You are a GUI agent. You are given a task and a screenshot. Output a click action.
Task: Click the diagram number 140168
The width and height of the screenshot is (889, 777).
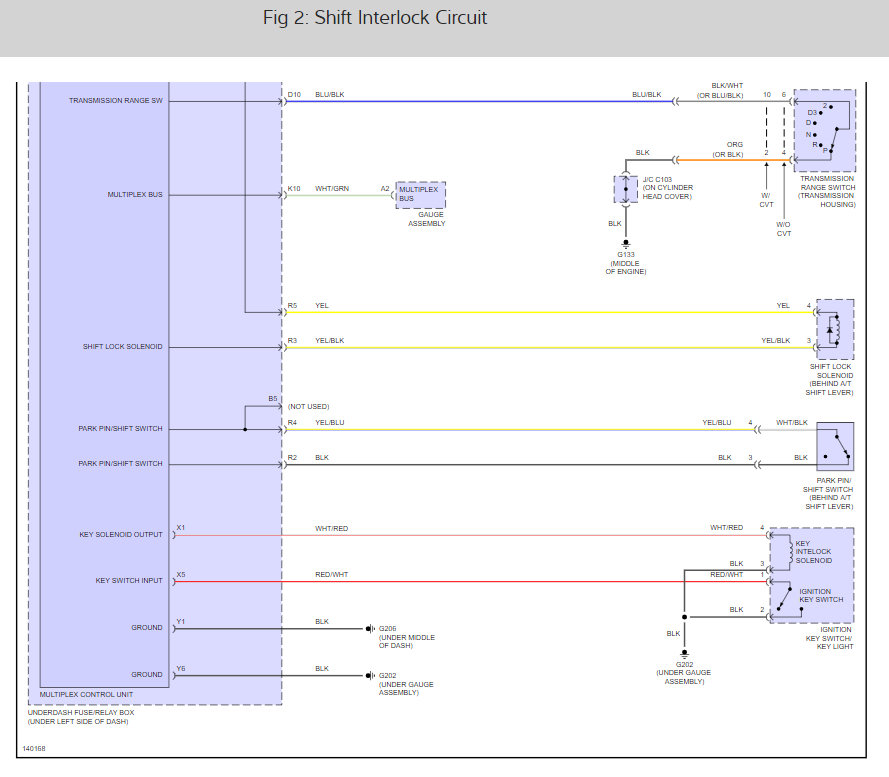click(x=33, y=749)
